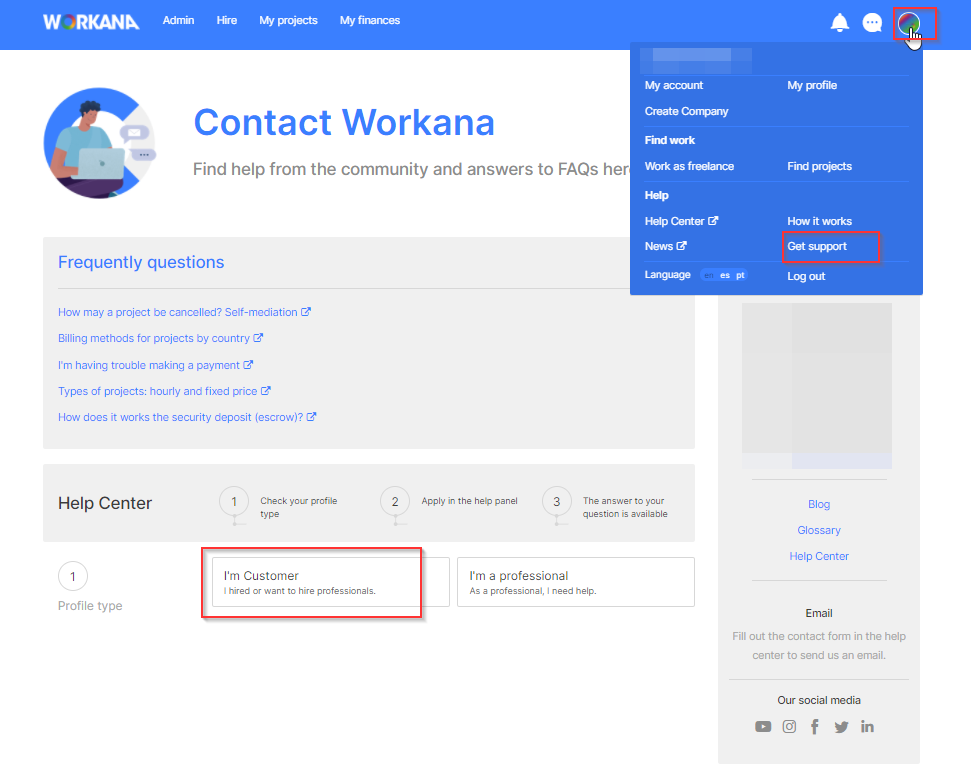Select My profile in dropdown menu
971x779 pixels.
[x=812, y=85]
